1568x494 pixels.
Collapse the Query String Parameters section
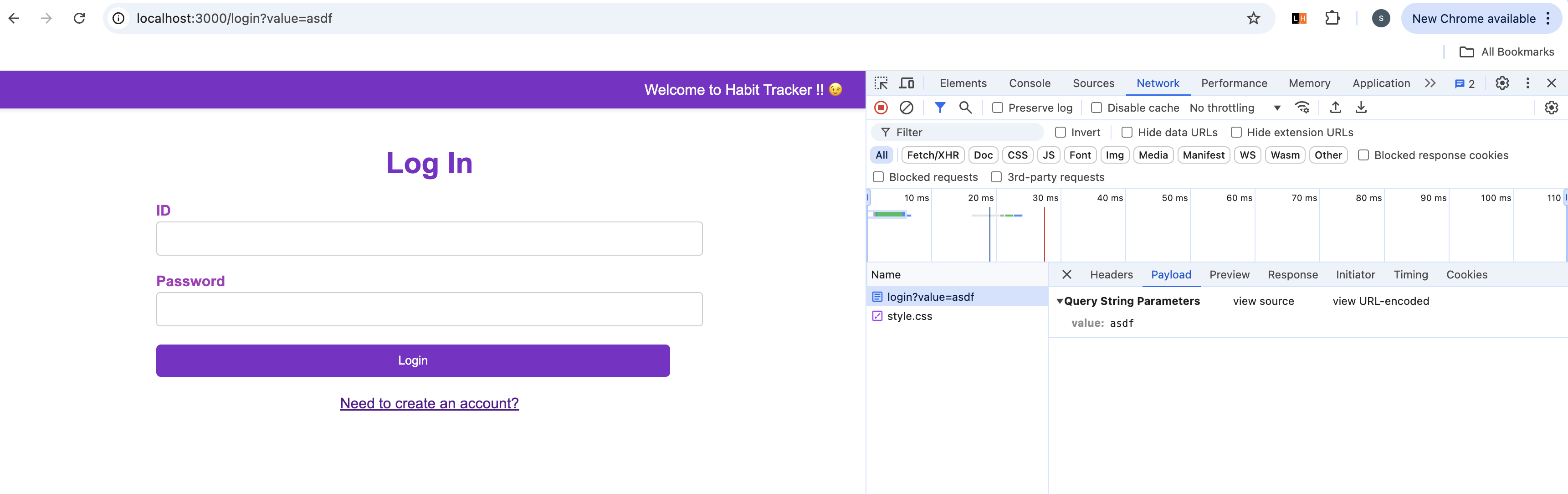(x=1060, y=301)
